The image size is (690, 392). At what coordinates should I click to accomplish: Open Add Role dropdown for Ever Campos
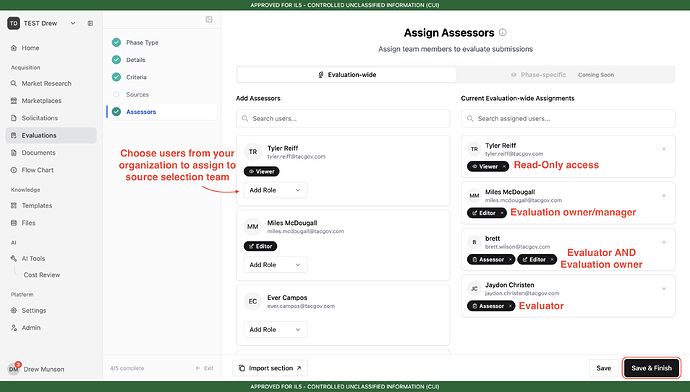275,330
